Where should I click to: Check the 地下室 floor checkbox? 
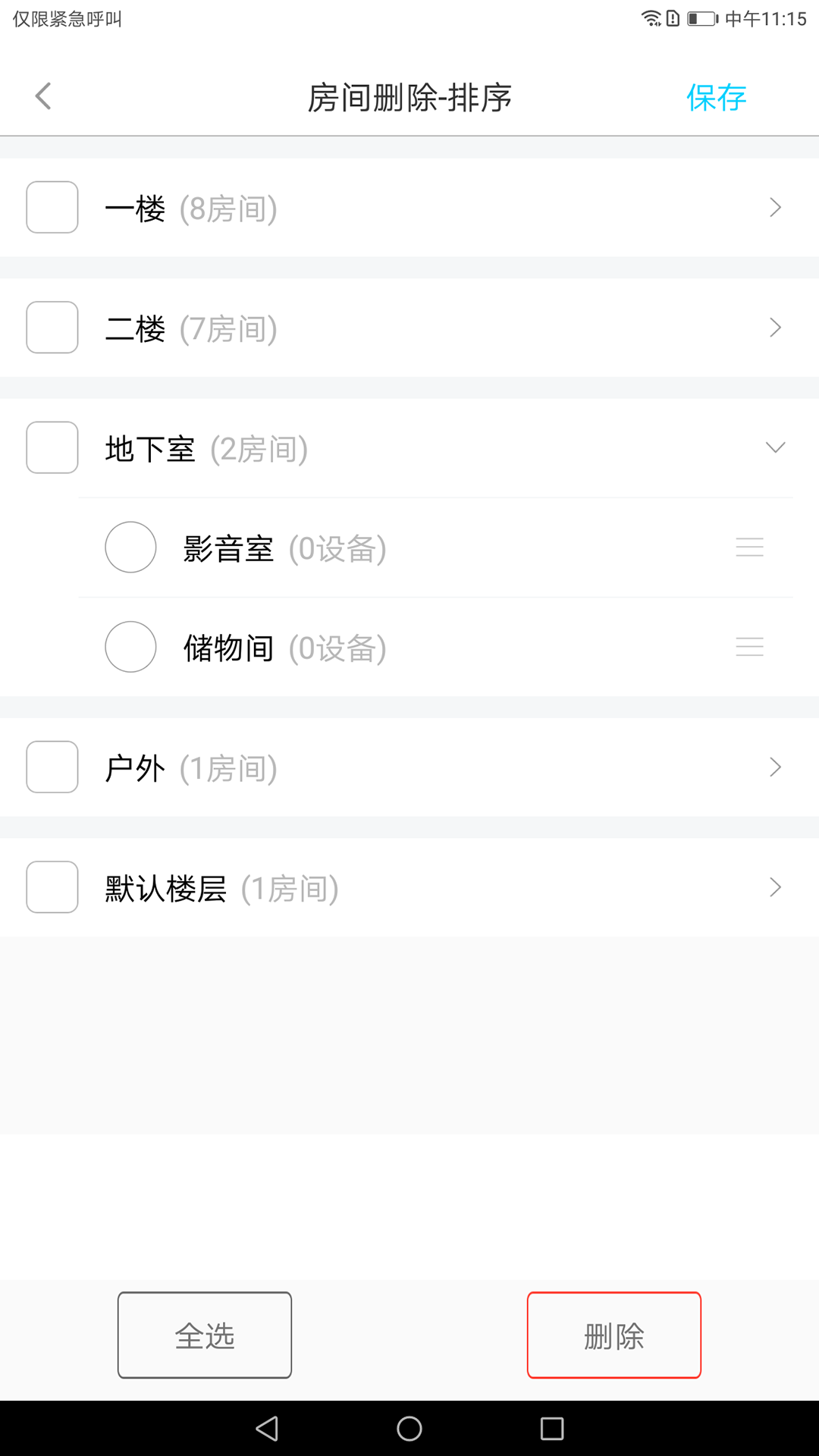coord(52,447)
